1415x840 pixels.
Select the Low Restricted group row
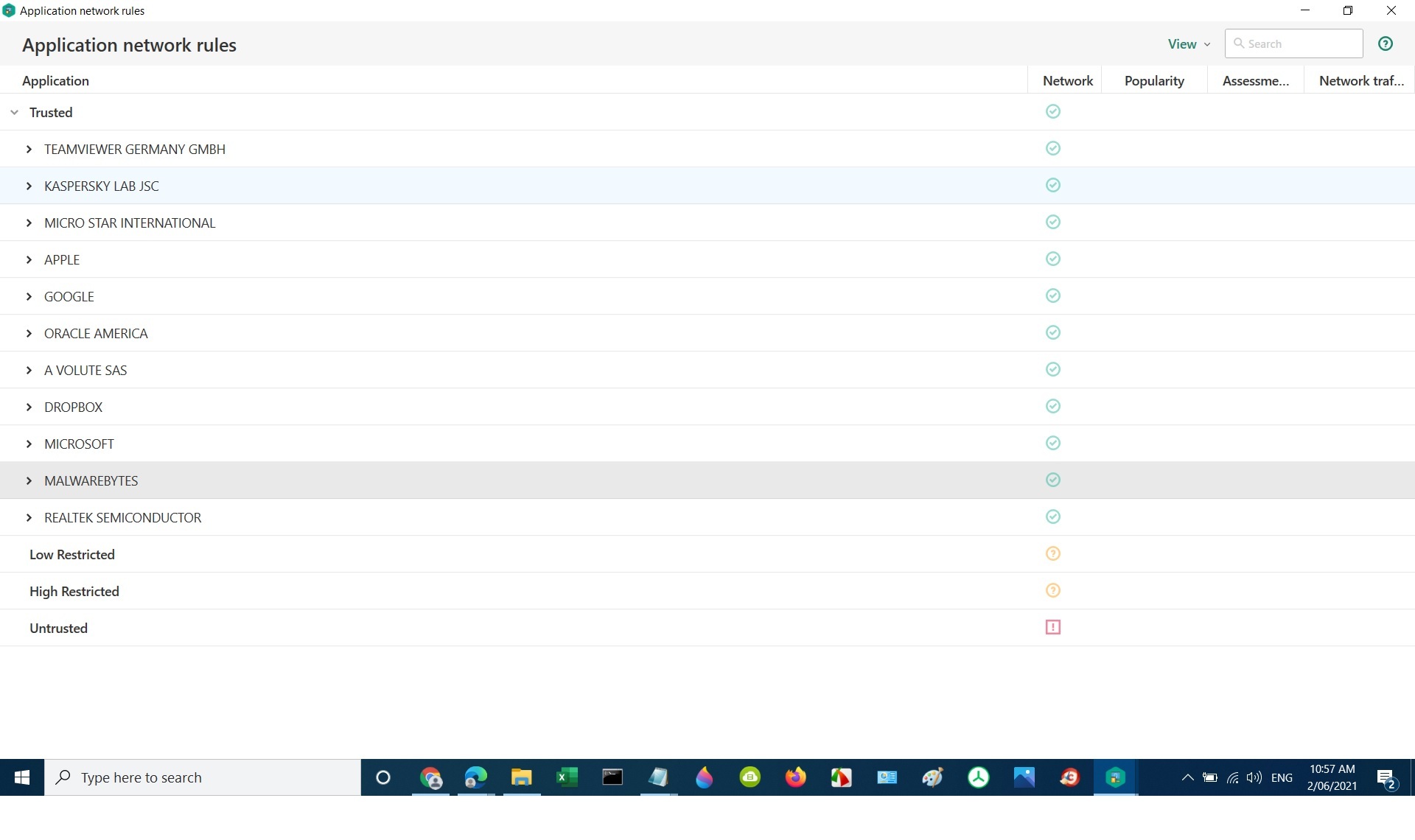(x=707, y=554)
